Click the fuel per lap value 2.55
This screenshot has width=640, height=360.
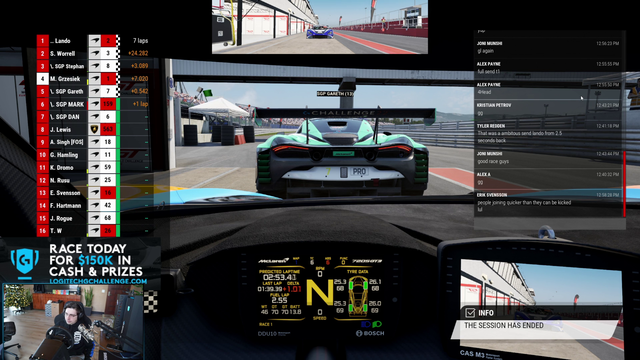[x=279, y=300]
